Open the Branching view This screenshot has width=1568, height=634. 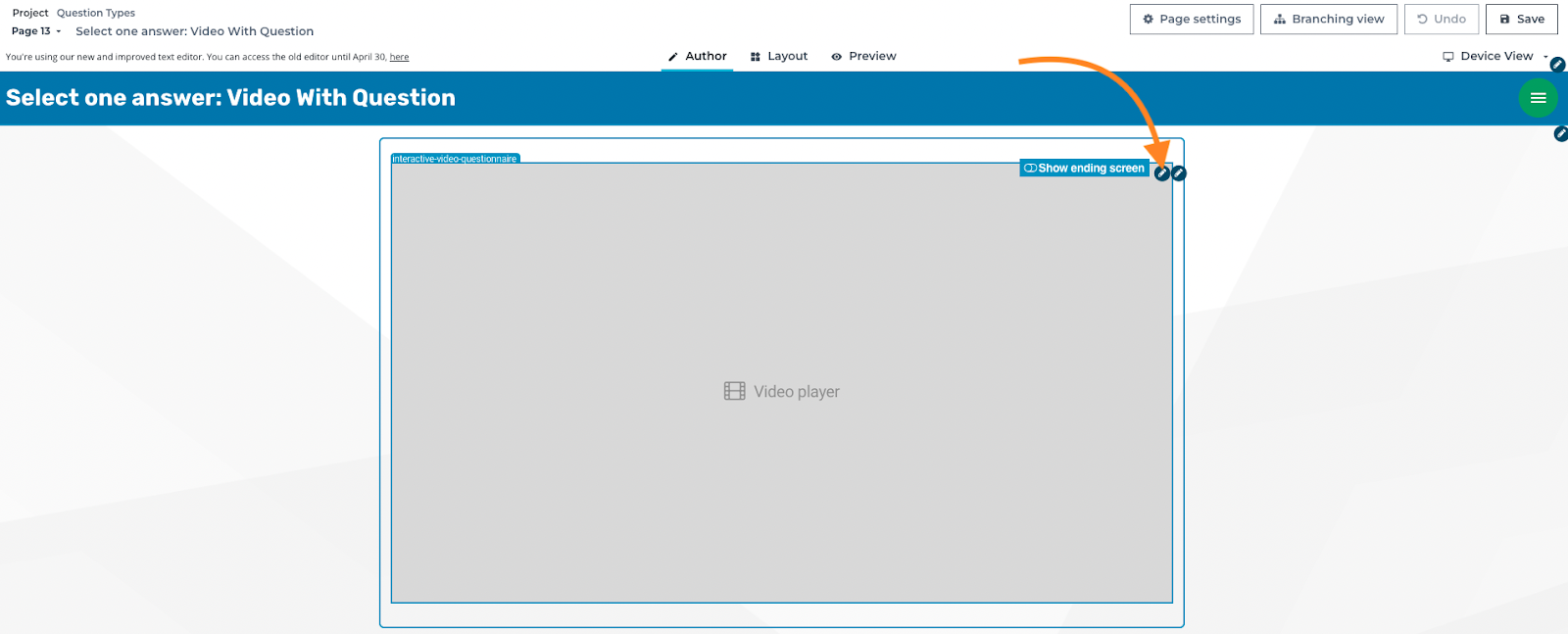[1329, 20]
